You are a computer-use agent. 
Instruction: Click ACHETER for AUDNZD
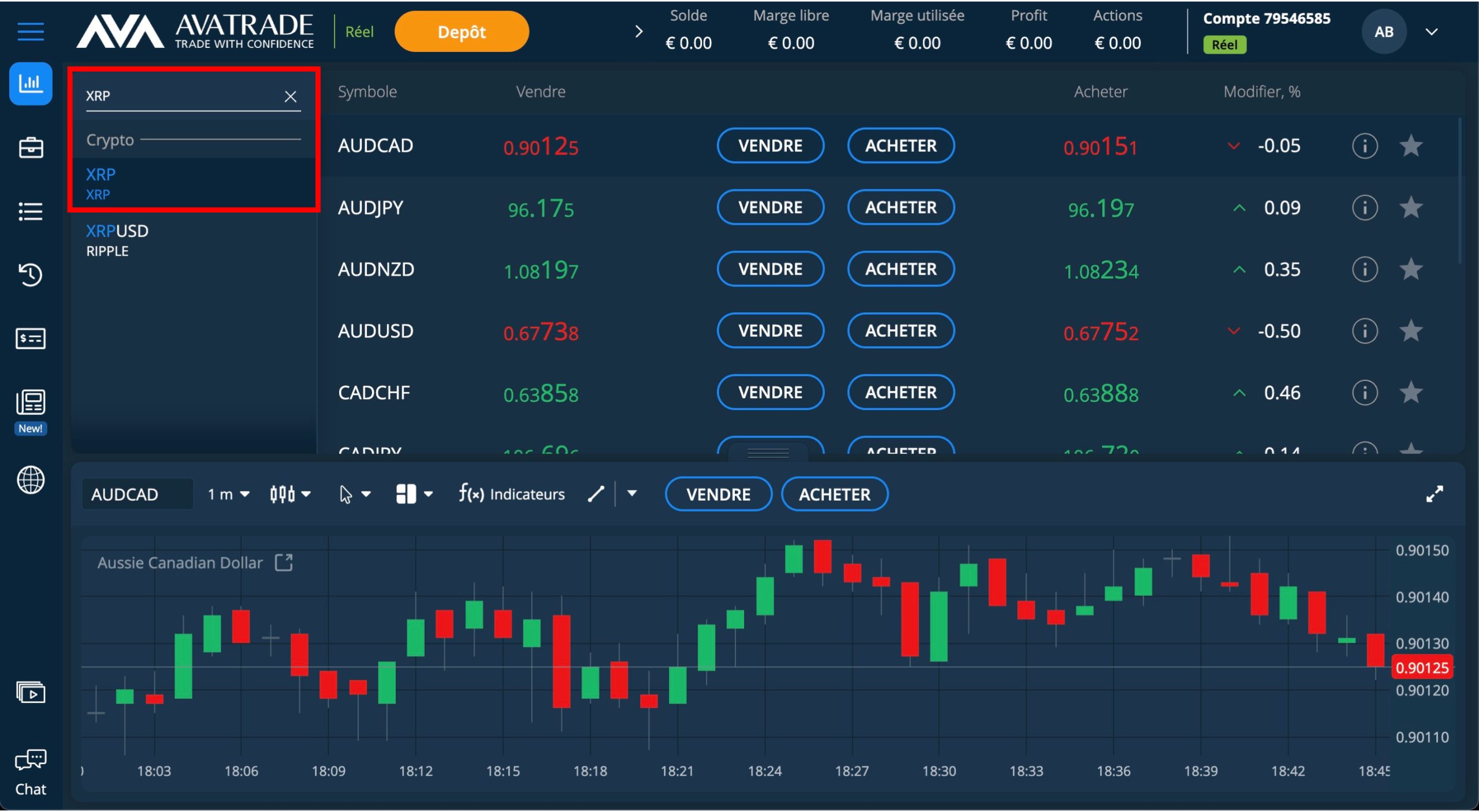tap(901, 269)
